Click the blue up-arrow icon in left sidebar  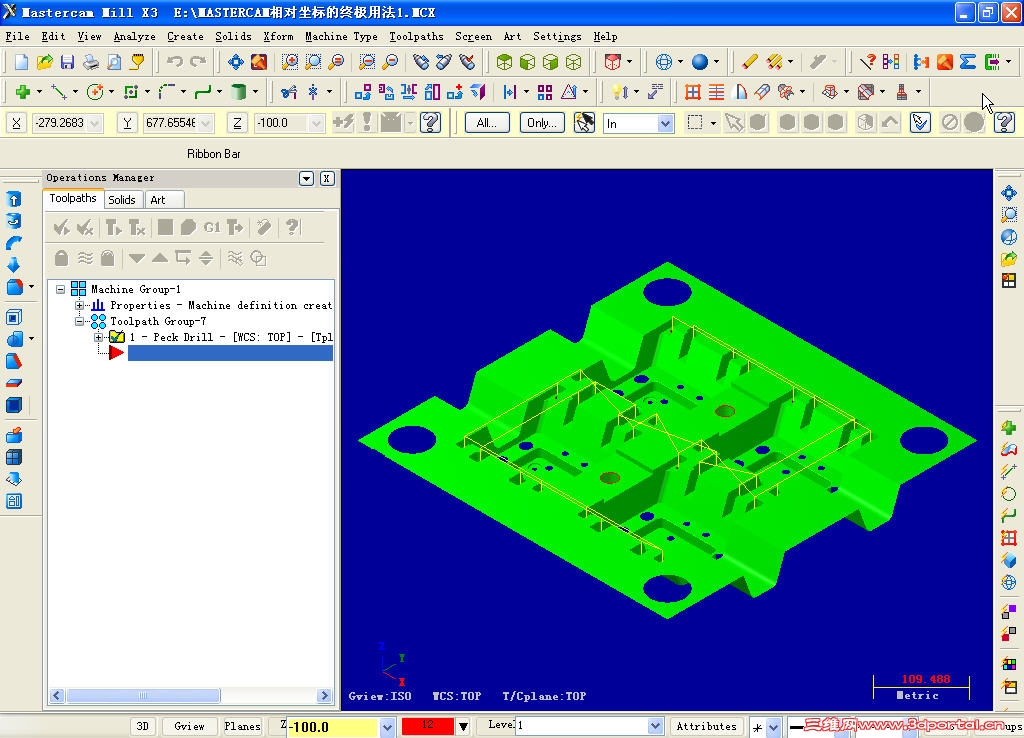(14, 199)
